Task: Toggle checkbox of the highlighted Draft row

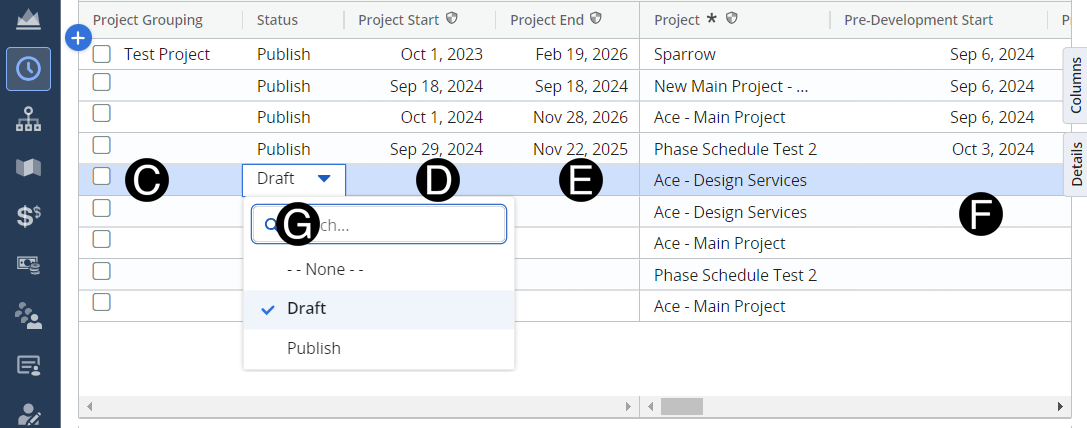Action: (x=101, y=176)
